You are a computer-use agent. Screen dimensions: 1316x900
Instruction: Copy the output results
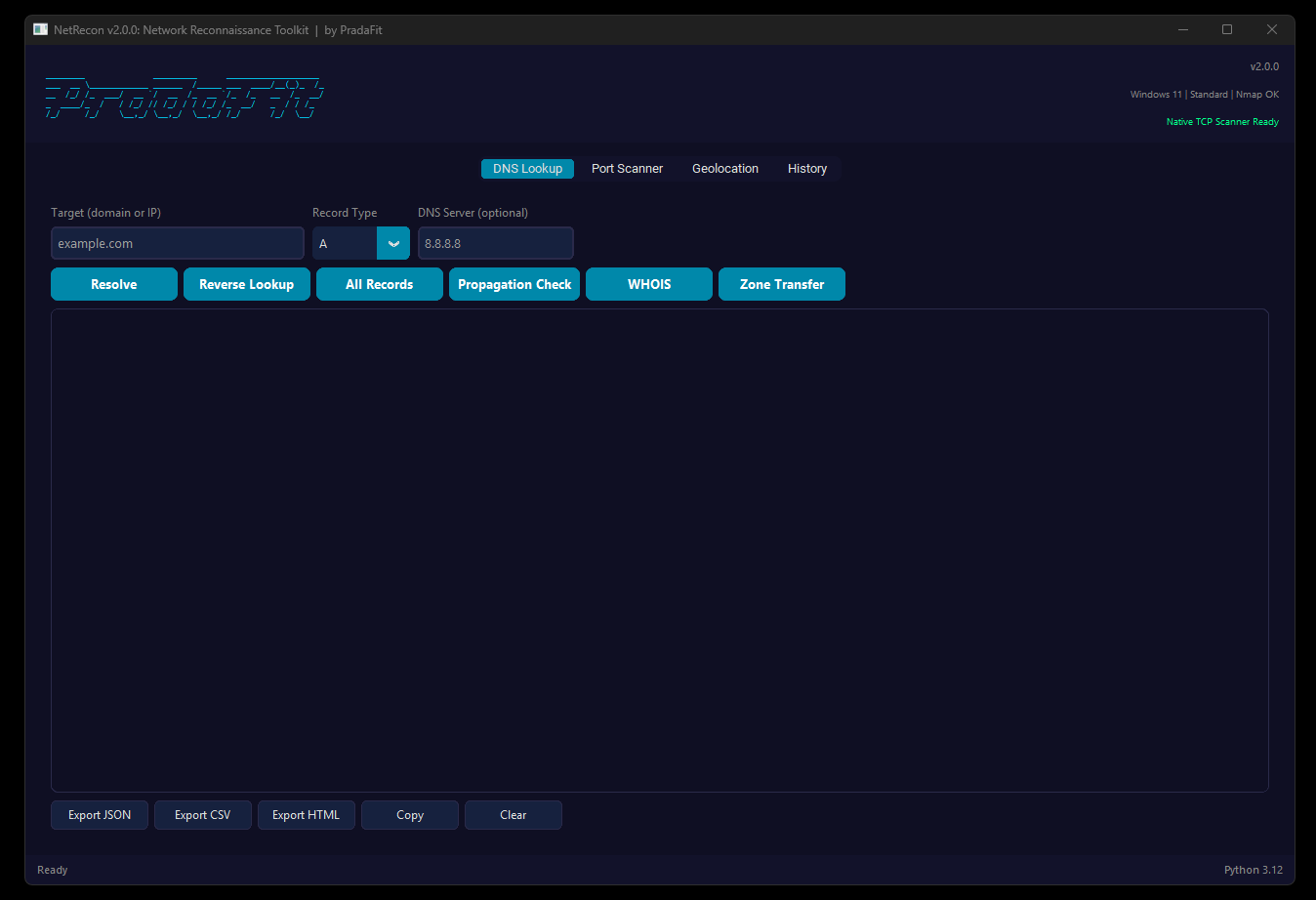[410, 815]
